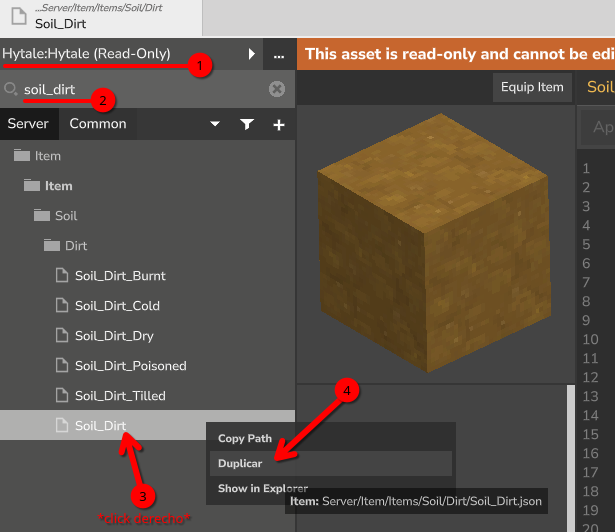The image size is (615, 532).
Task: Select the Soil_Dirt_Tilled file
Action: (119, 396)
